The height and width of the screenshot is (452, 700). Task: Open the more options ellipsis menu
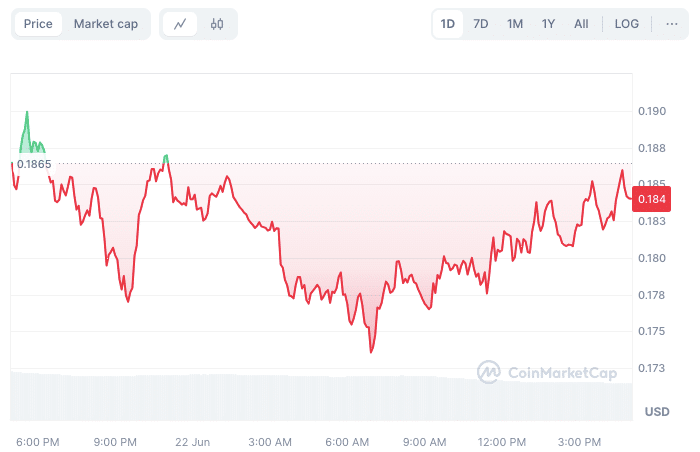671,24
